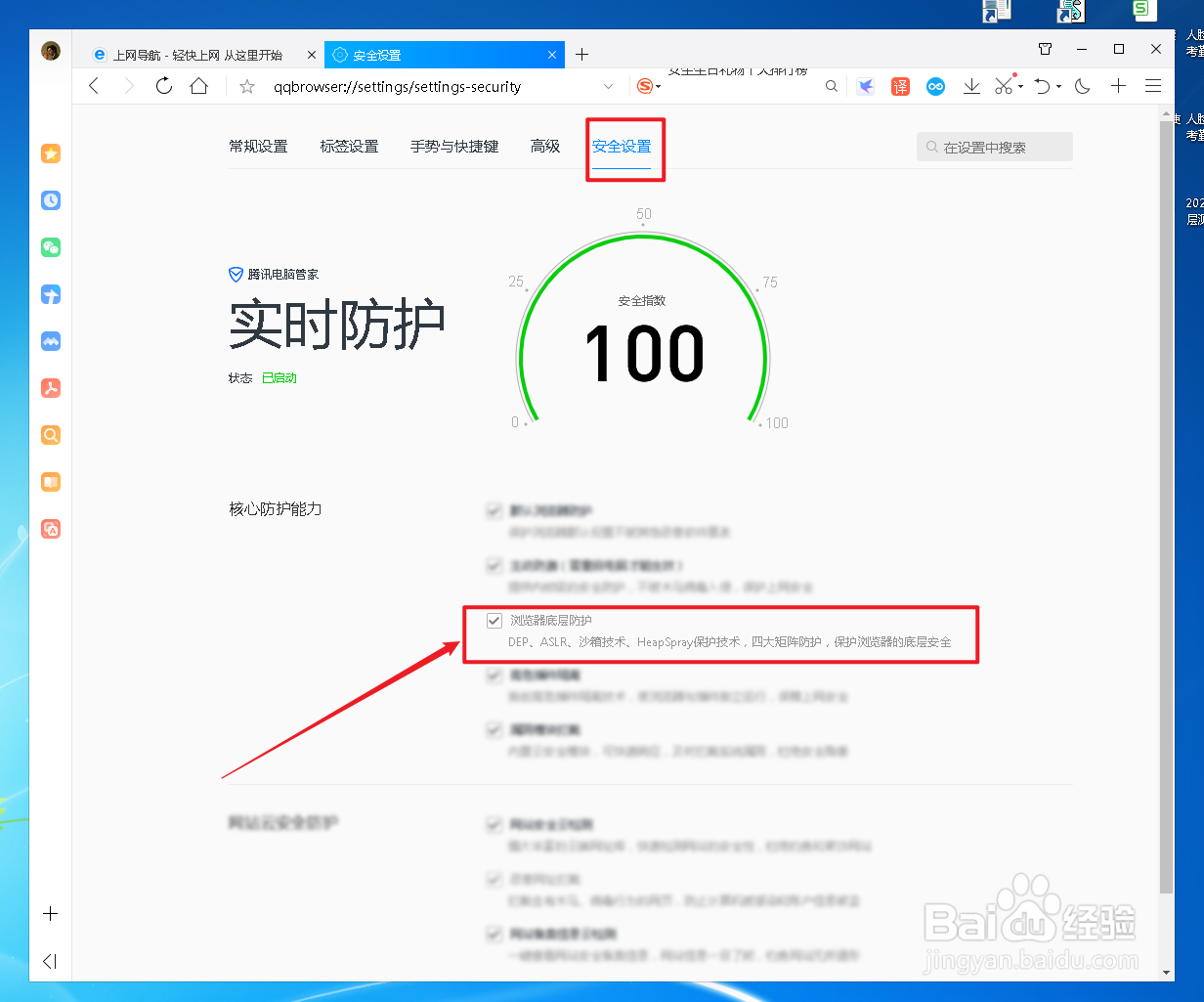This screenshot has width=1204, height=1002.
Task: Click the search magnifier in the toolbar
Action: click(832, 86)
